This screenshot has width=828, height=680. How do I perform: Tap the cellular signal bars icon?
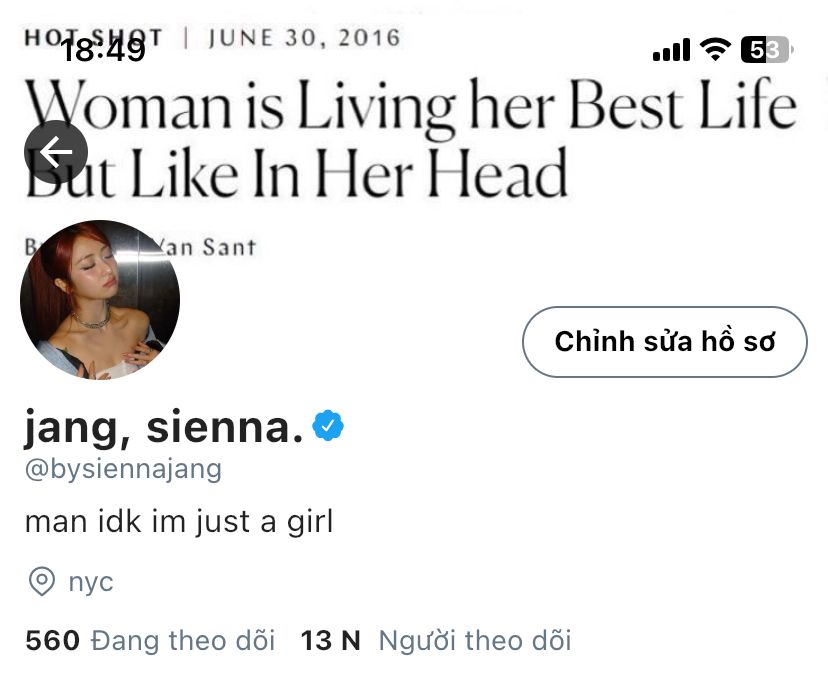[671, 50]
